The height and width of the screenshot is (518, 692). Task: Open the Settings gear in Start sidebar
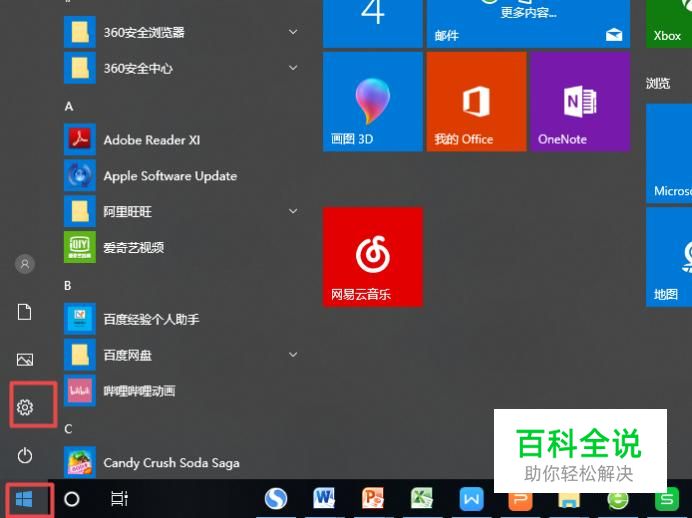25,407
